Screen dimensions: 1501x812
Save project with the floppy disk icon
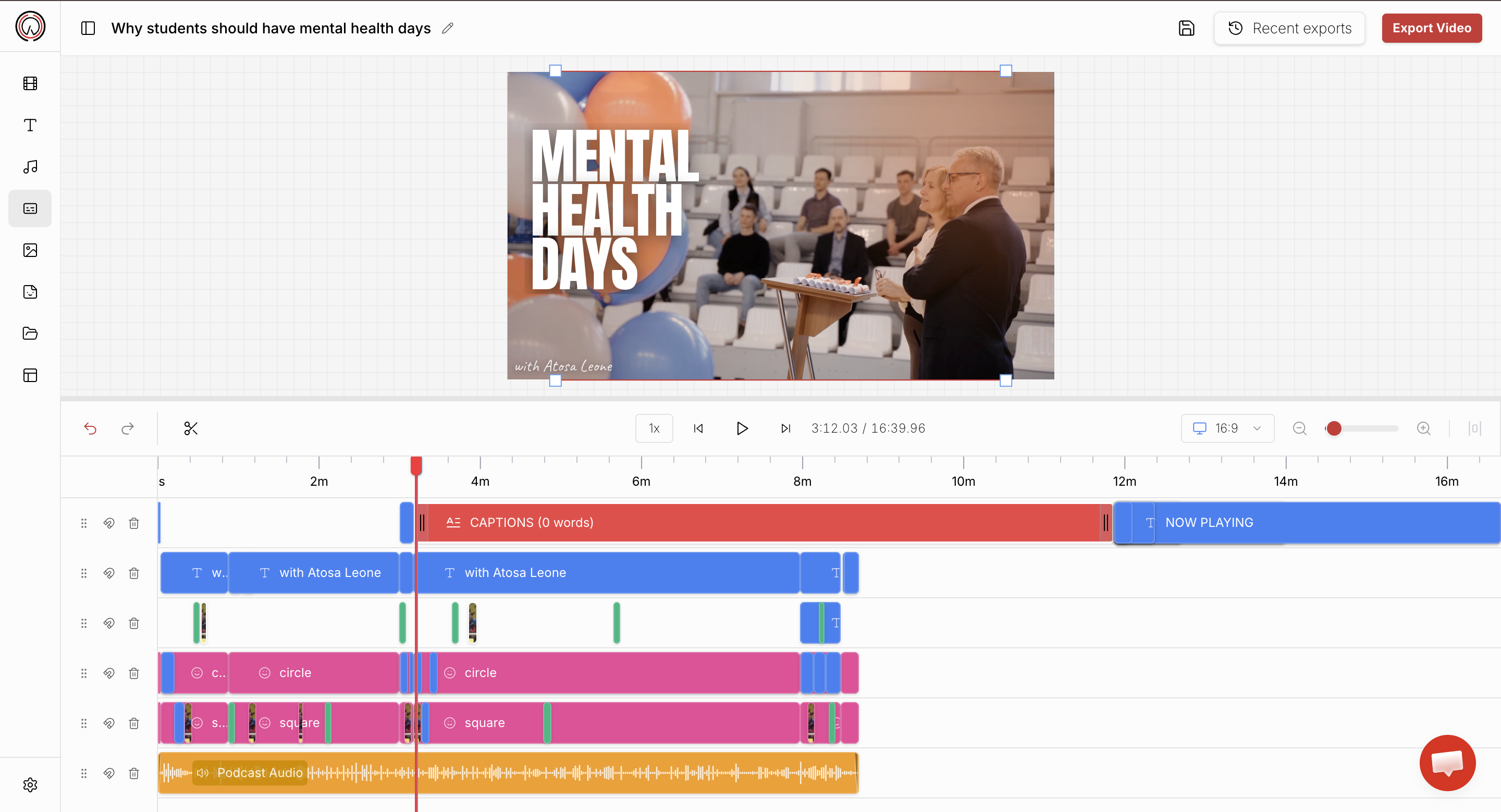(x=1186, y=28)
